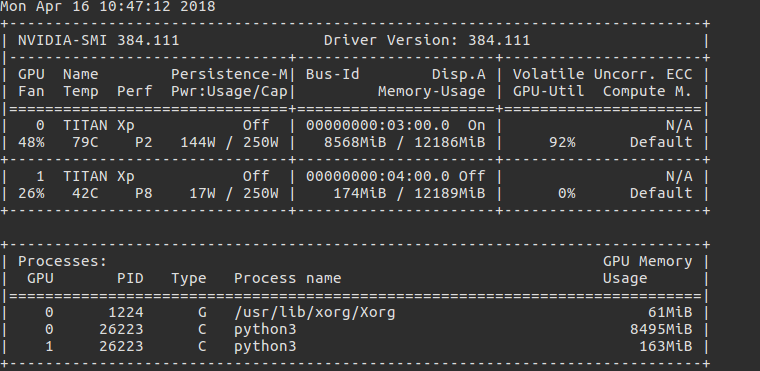Click the 144W / 250W power usage
Image resolution: width=760 pixels, height=371 pixels.
tap(229, 143)
